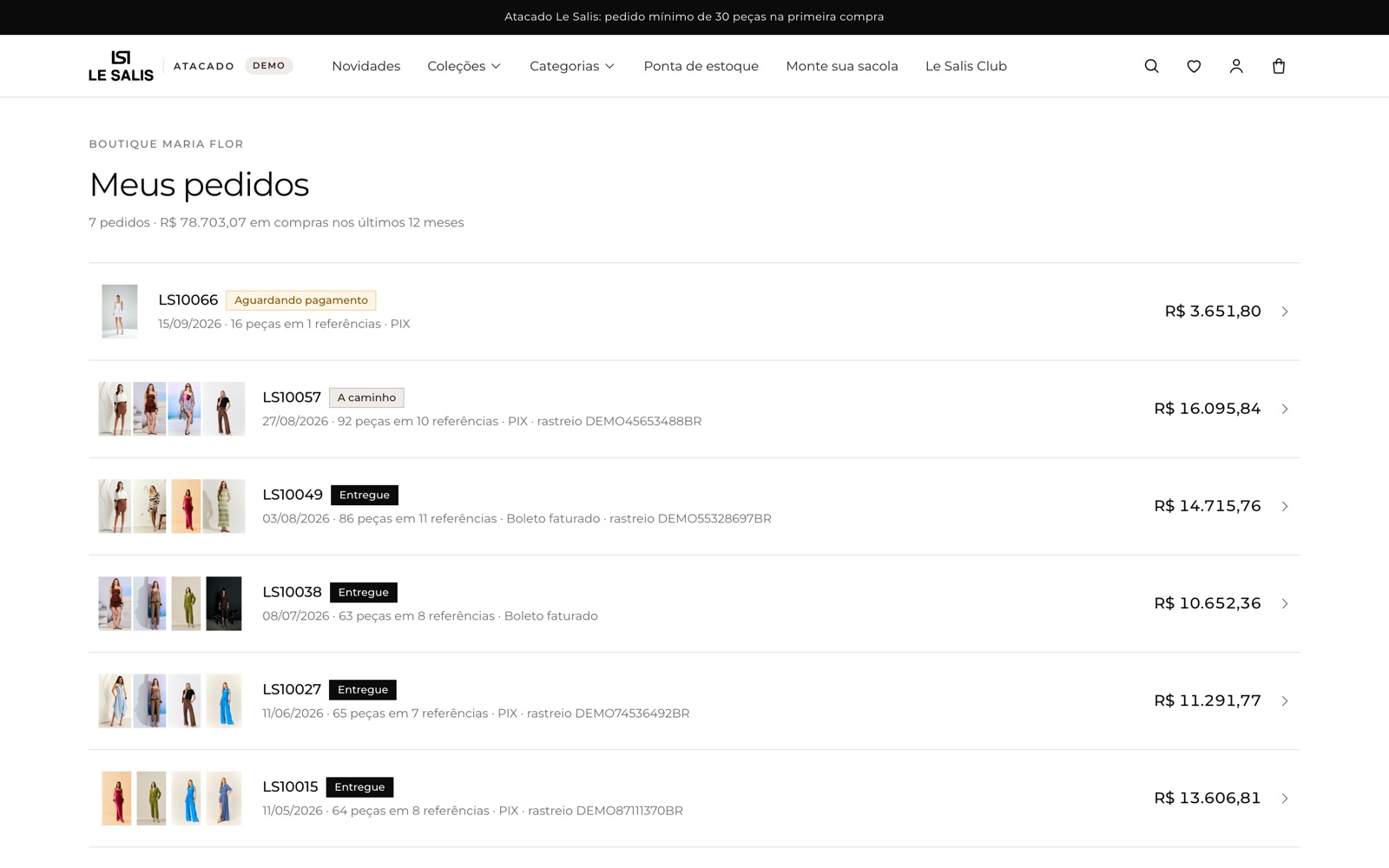Open order LS10057 via its chevron arrow
This screenshot has width=1389, height=868.
pos(1285,409)
